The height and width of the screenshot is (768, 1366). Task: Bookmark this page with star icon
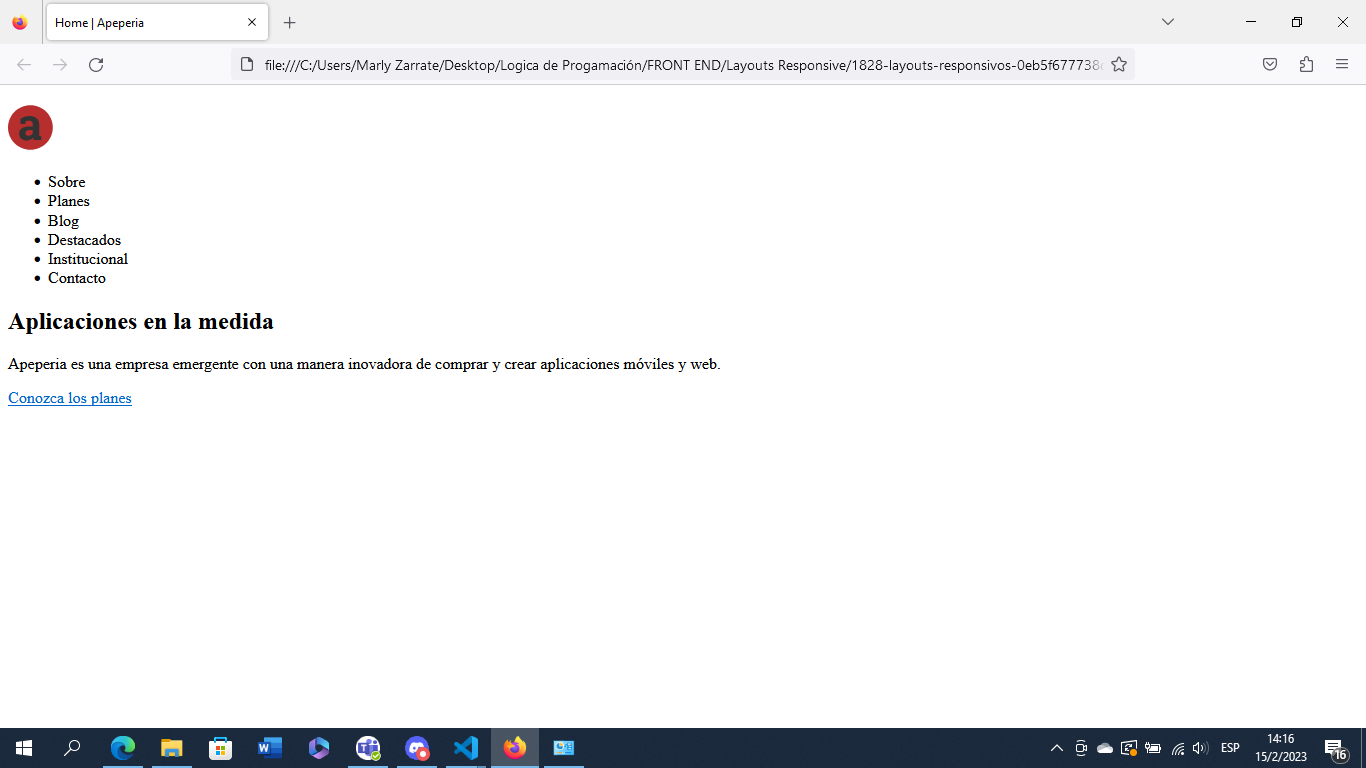click(x=1119, y=65)
